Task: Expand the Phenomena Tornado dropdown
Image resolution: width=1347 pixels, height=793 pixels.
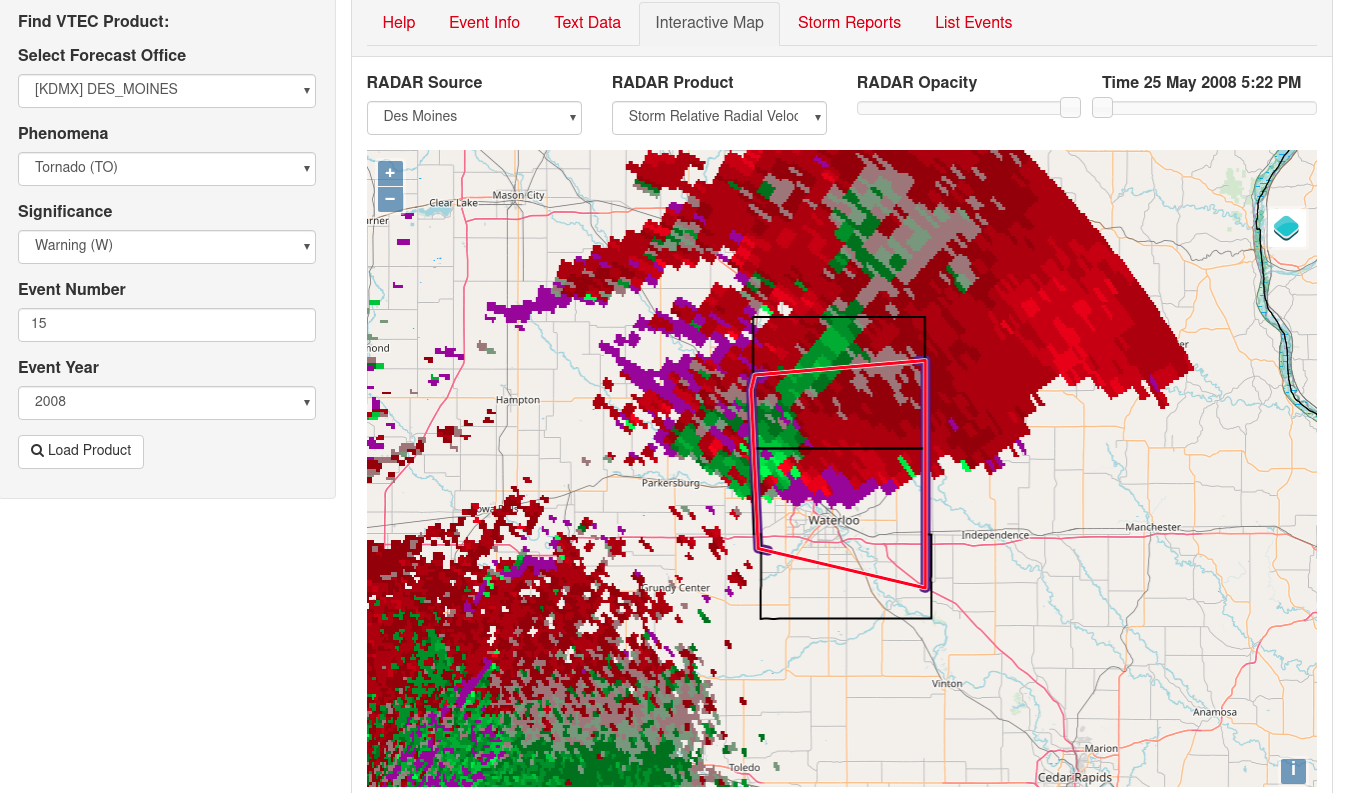Action: click(167, 168)
